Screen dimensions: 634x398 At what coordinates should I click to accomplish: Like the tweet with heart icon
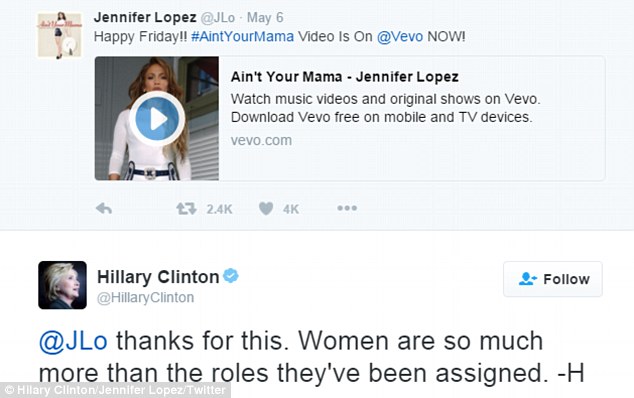pyautogui.click(x=266, y=209)
